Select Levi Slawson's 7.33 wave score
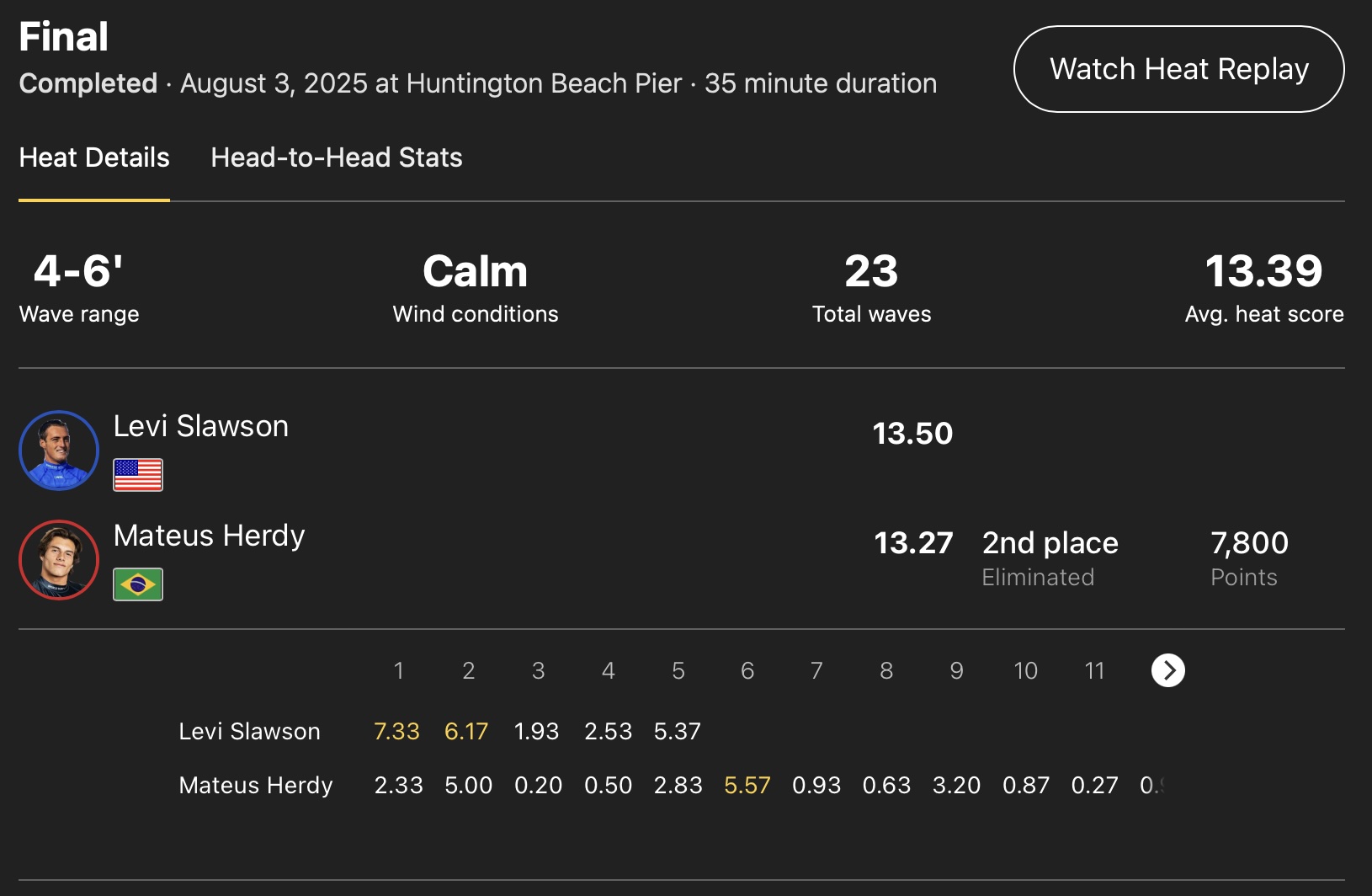This screenshot has height=896, width=1372. tap(396, 731)
